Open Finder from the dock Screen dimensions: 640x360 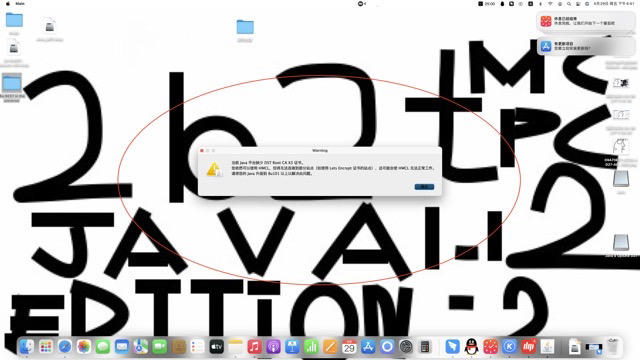[x=27, y=347]
